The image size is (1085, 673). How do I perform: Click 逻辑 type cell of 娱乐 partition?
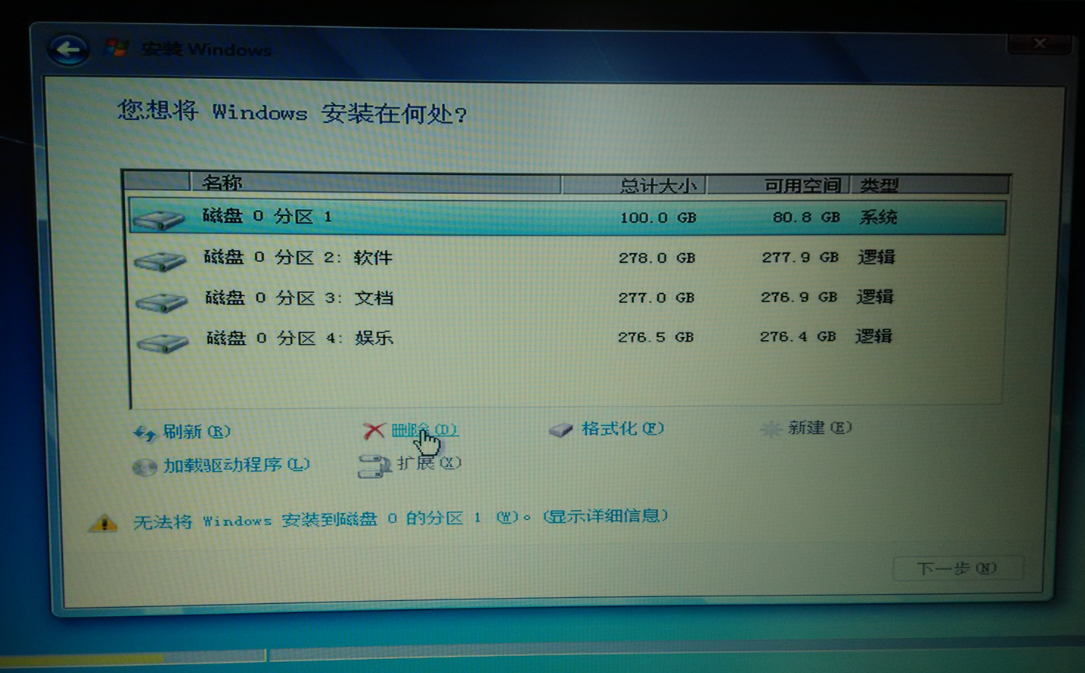(873, 336)
